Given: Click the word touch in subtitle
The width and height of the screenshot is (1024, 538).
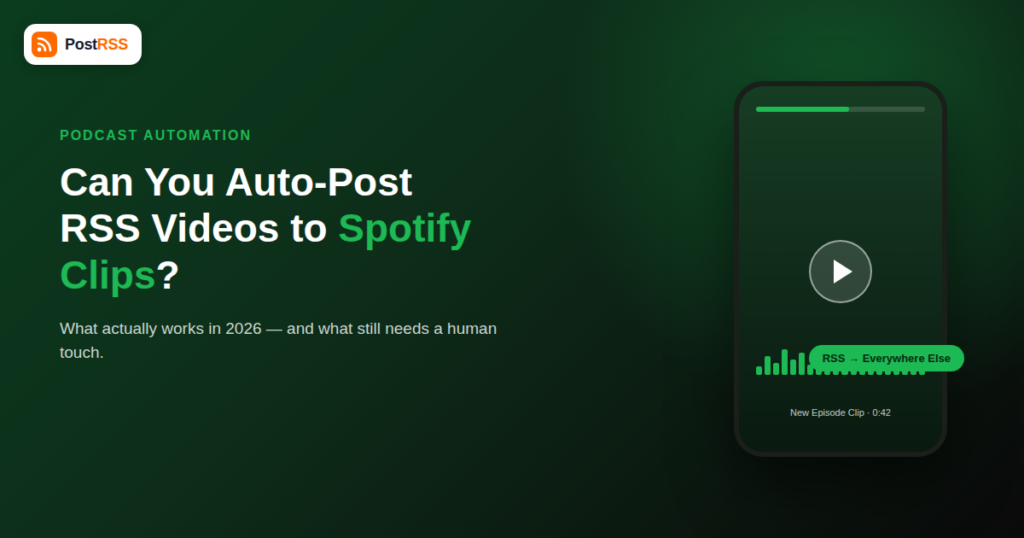Looking at the screenshot, I should [x=82, y=353].
